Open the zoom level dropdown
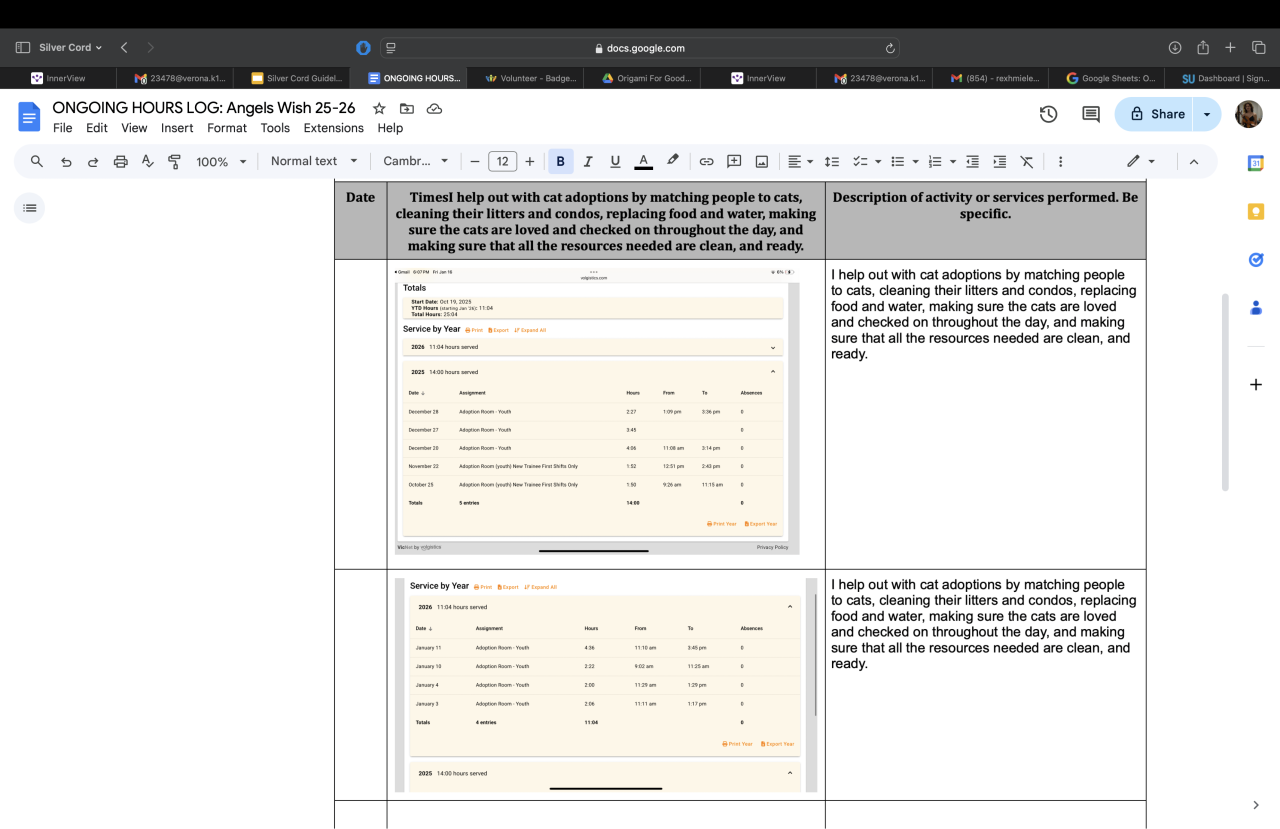This screenshot has height=829, width=1280. pyautogui.click(x=221, y=162)
